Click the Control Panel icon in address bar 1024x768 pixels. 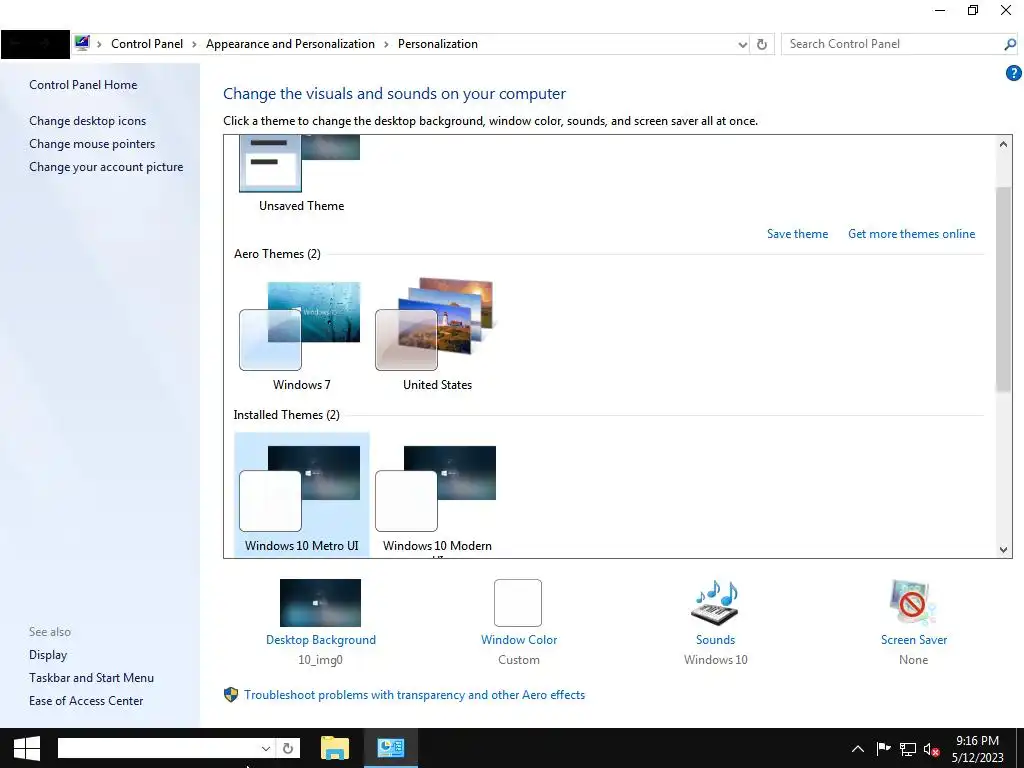pos(82,44)
